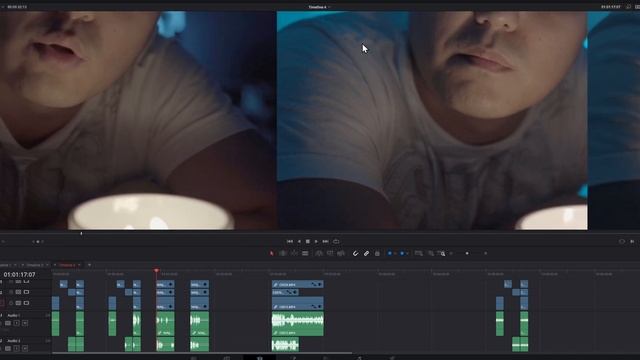Jump to the last frame of timeline
Viewport: 640px width, 360px height.
tap(325, 242)
